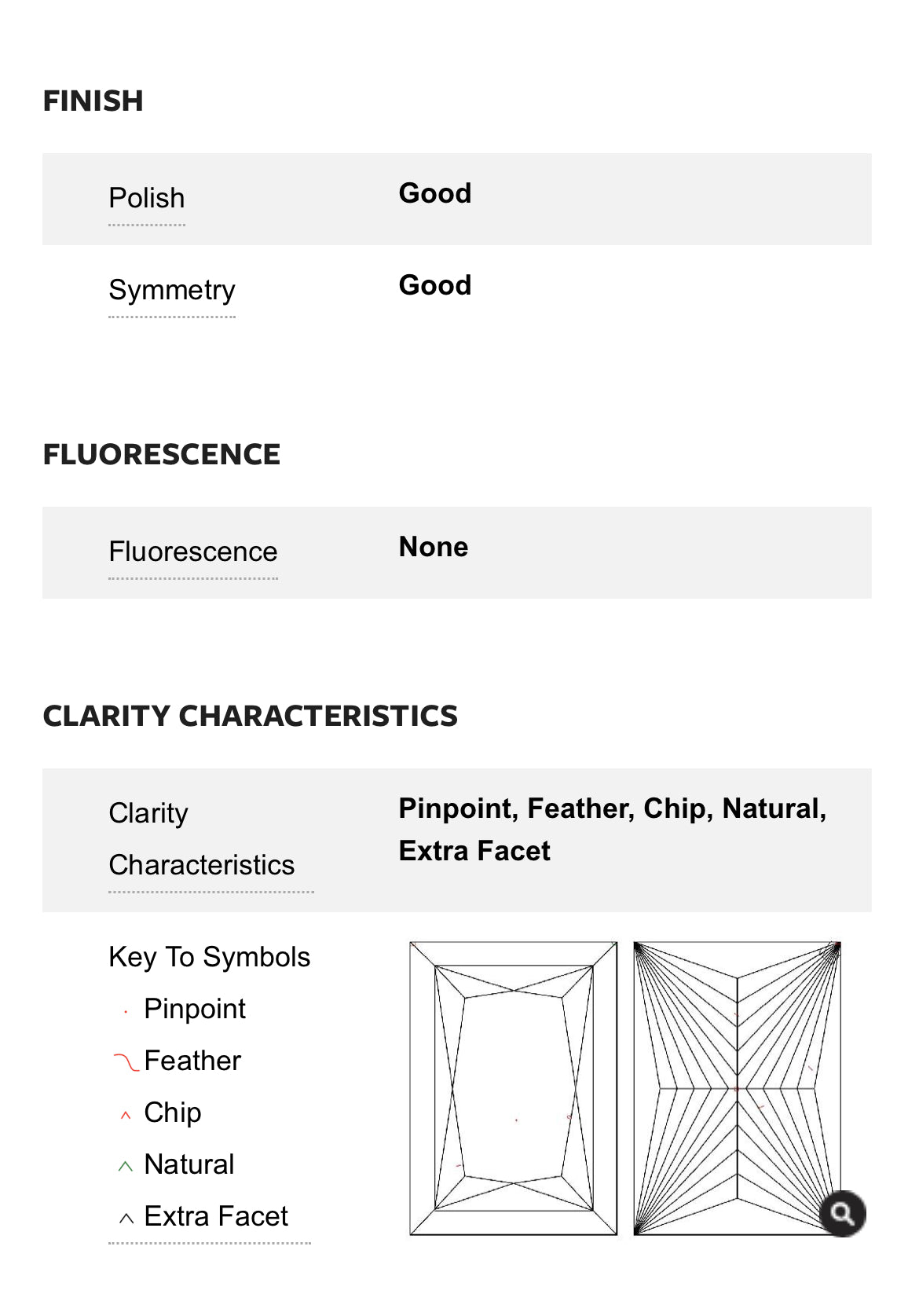This screenshot has width=919, height=1316.
Task: Click the Symmetry grade value Good
Action: [435, 285]
